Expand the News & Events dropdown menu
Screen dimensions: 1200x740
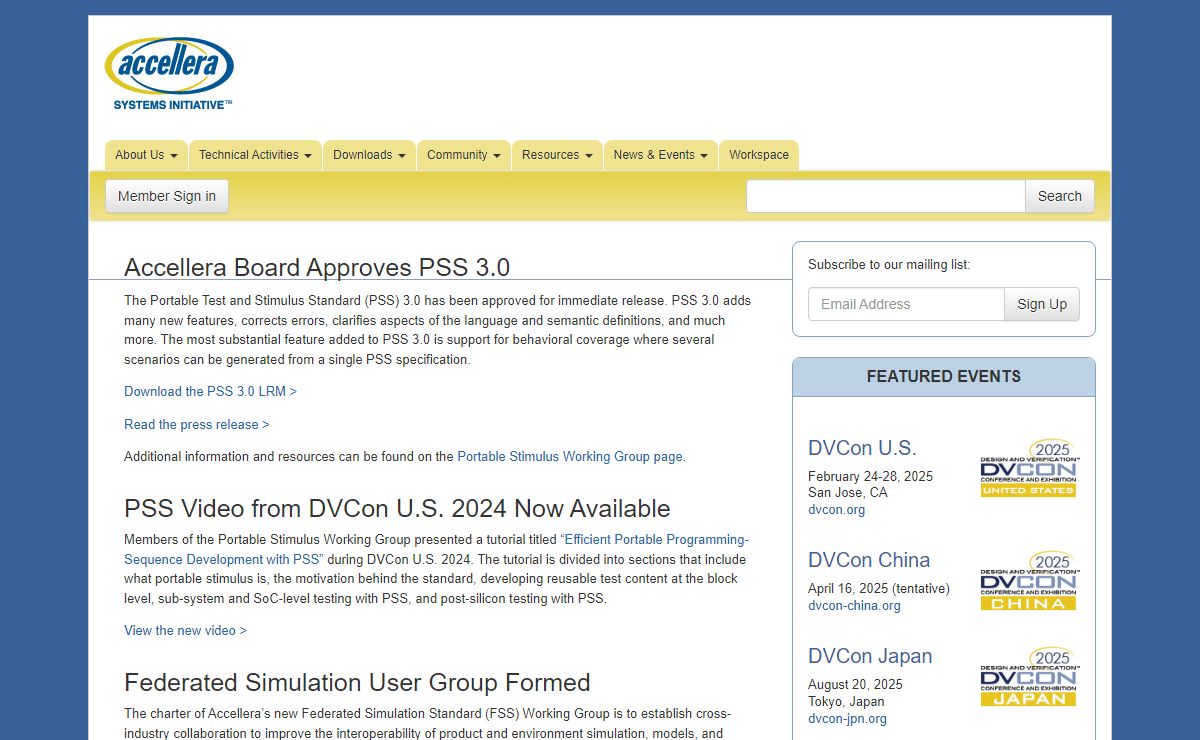point(660,155)
